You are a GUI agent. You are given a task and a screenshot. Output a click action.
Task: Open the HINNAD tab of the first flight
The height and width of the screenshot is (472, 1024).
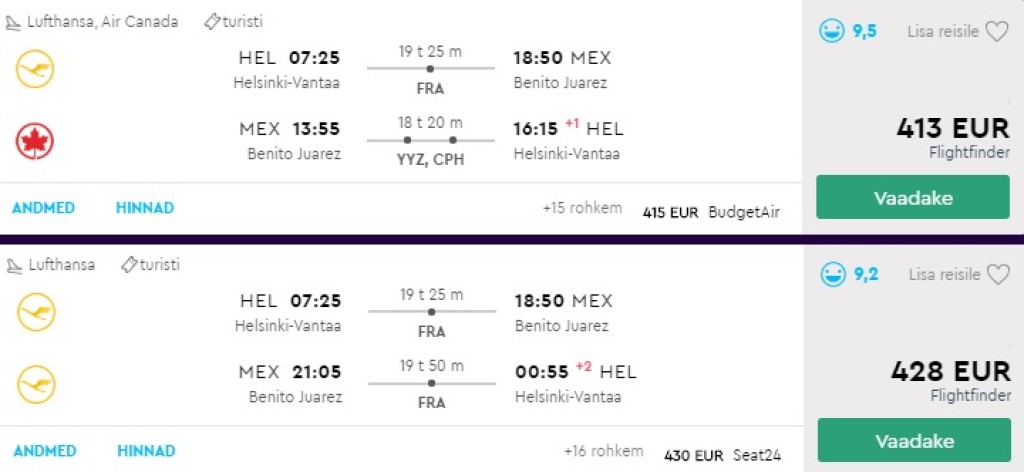(145, 208)
